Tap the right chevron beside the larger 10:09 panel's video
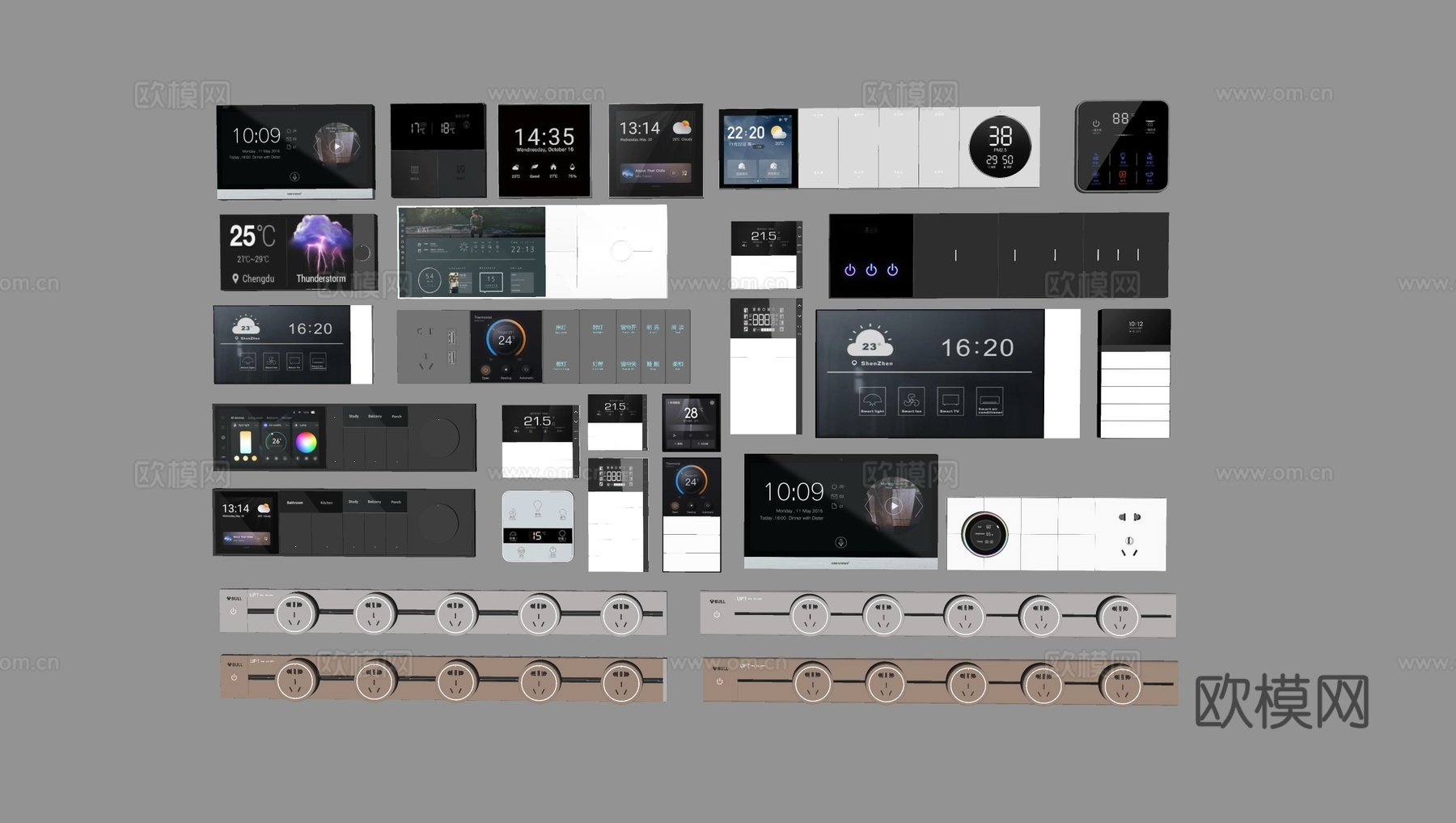This screenshot has width=1456, height=823. tap(921, 507)
